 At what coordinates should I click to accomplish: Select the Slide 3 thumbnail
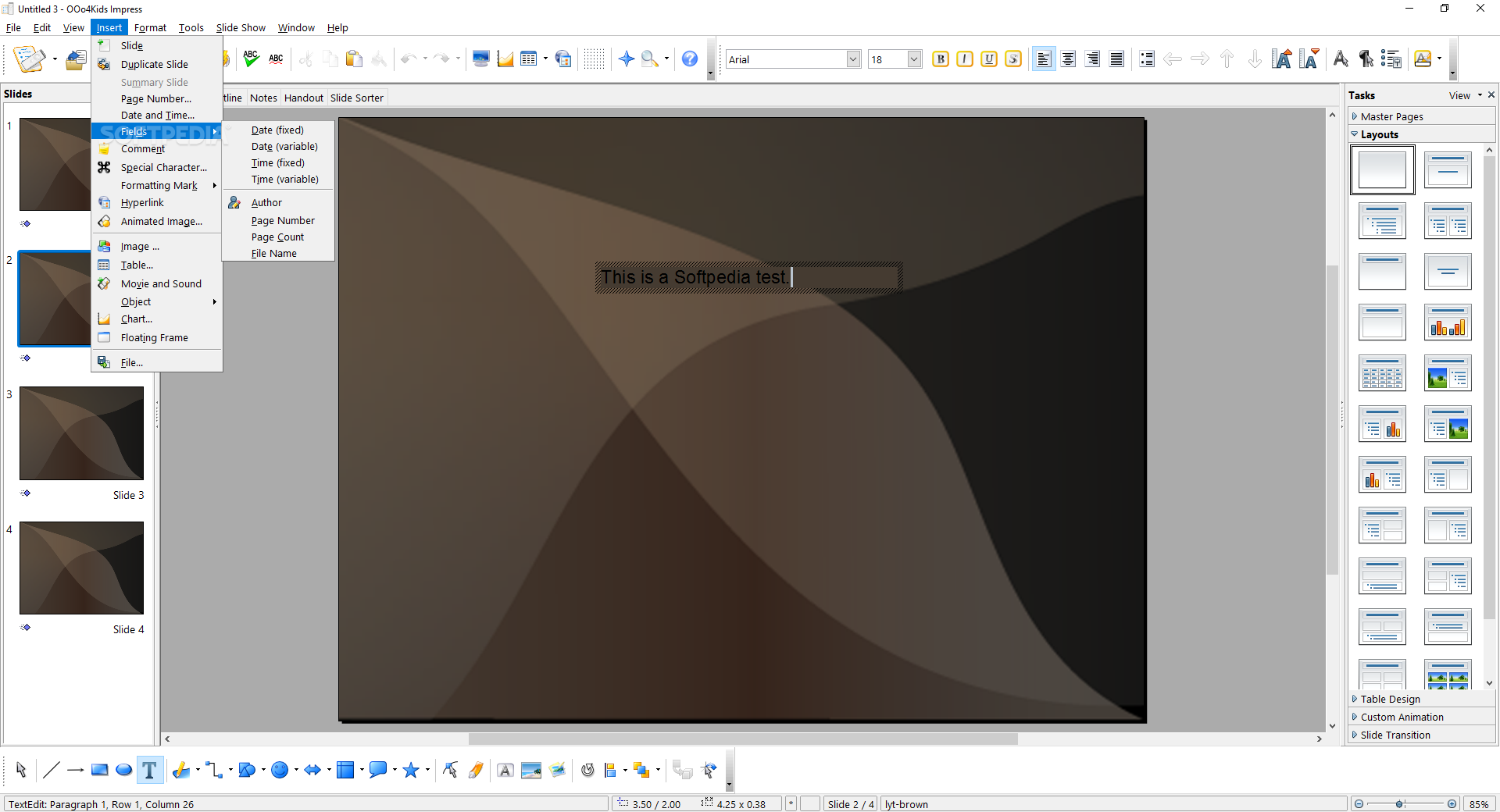(82, 433)
